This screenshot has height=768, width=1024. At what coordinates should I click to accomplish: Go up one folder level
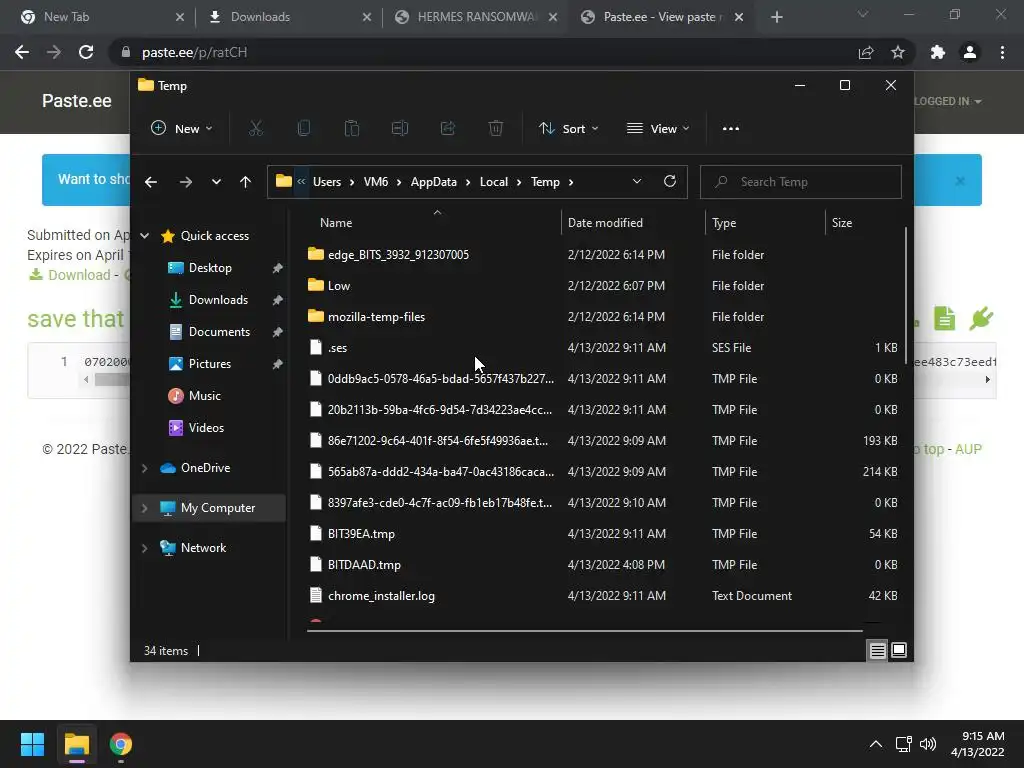[x=245, y=182]
